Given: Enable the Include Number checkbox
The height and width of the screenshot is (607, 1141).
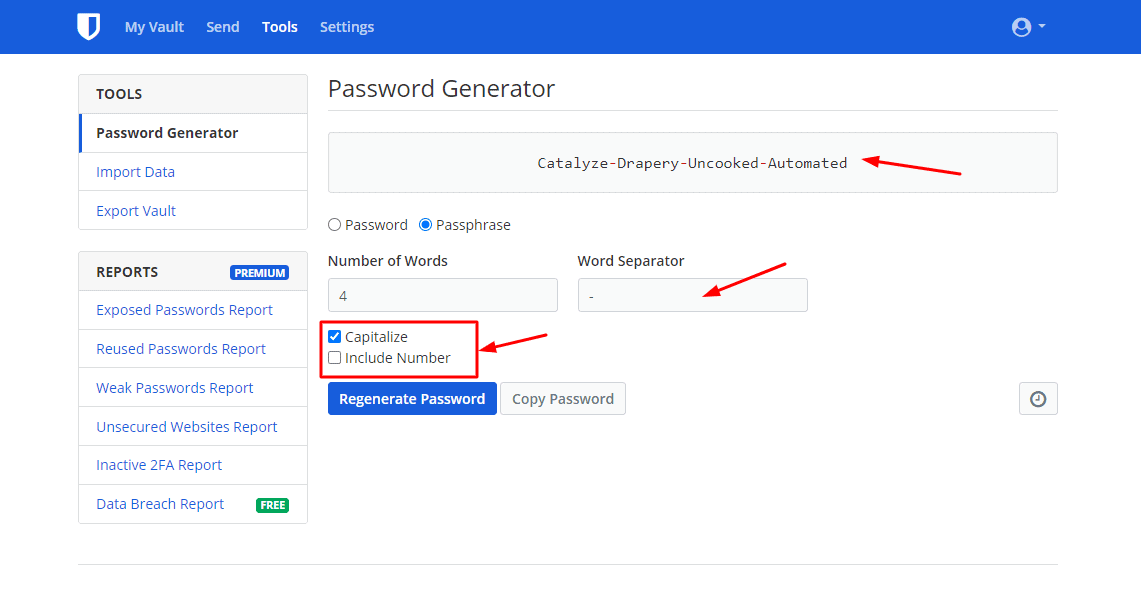Looking at the screenshot, I should (335, 358).
